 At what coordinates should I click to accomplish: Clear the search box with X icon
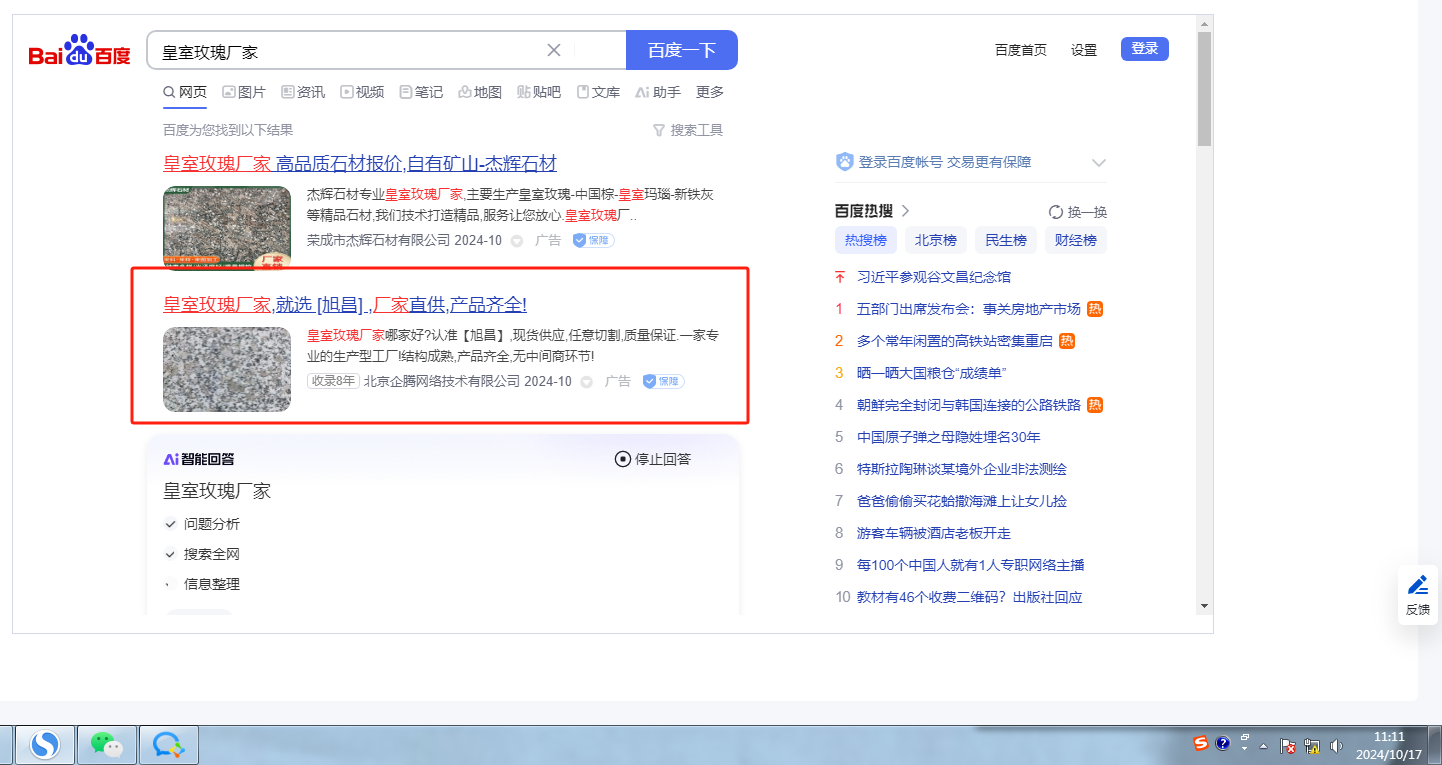554,50
